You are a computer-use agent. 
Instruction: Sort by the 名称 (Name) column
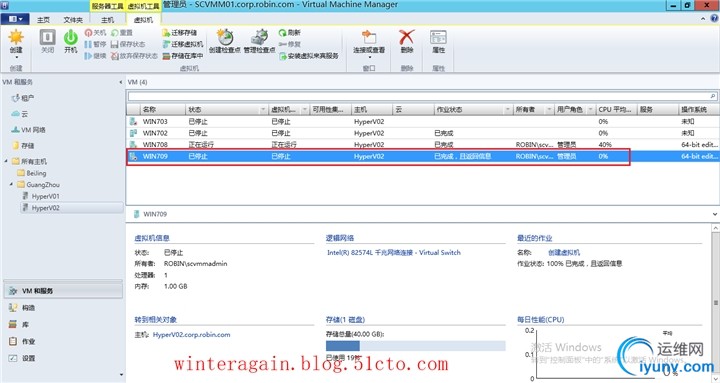pos(163,110)
